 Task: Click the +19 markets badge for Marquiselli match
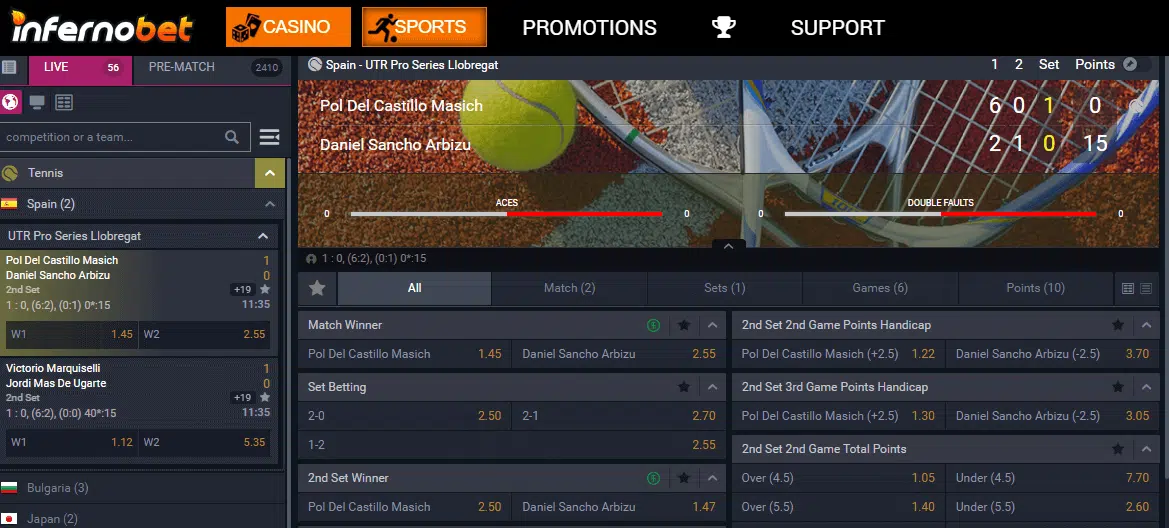pos(242,397)
